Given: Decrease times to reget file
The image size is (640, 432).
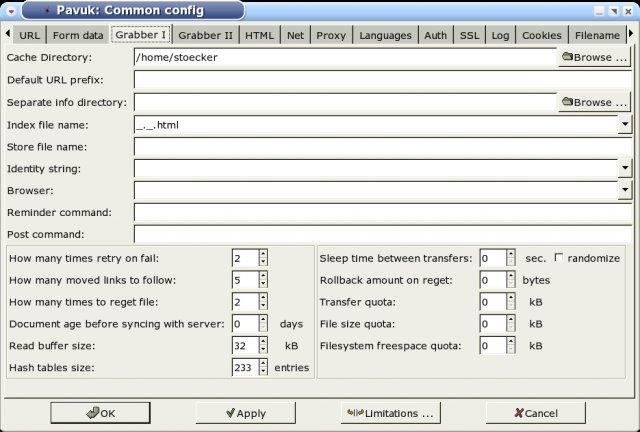Looking at the screenshot, I should click(x=263, y=307).
